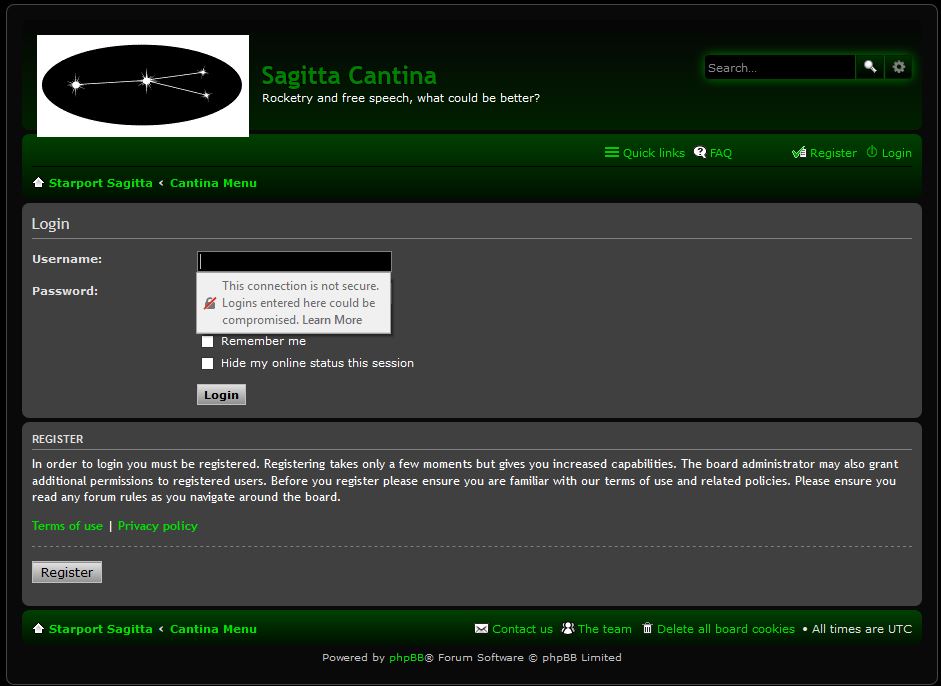Click the FAQ question mark icon
Viewport: 941px width, 686px height.
(700, 153)
